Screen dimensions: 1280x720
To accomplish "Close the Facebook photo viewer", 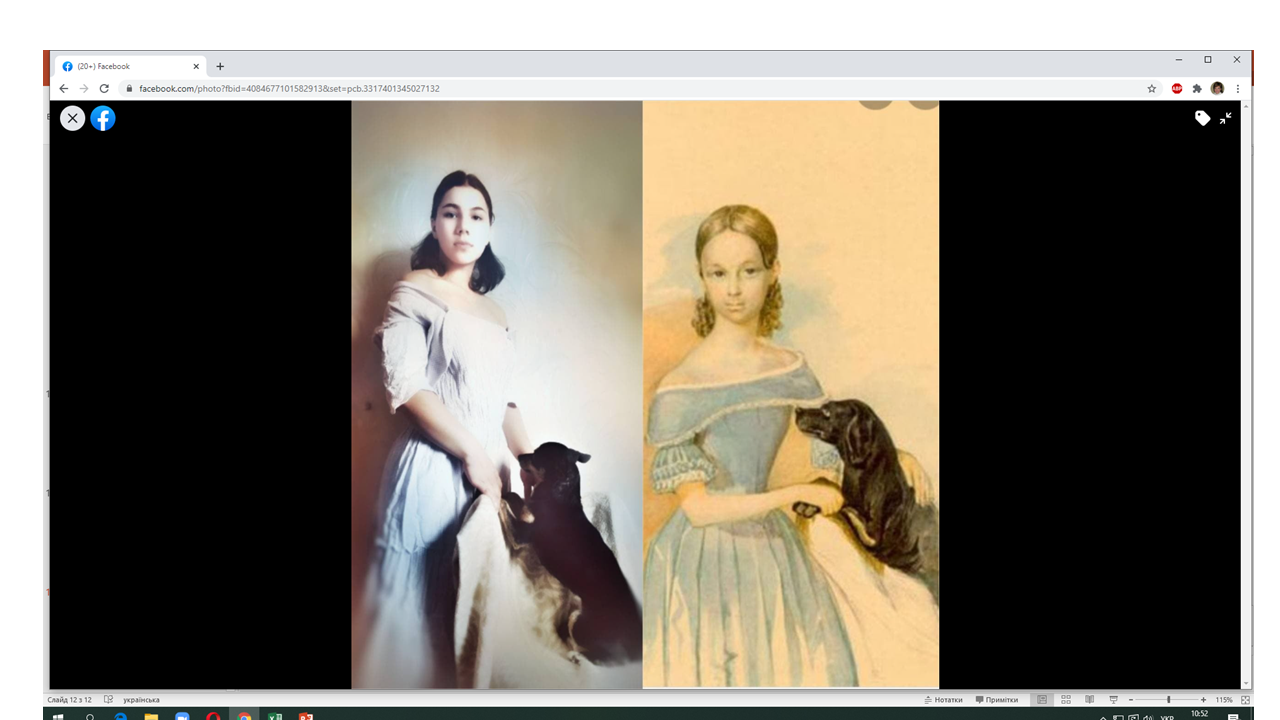I will (x=72, y=118).
